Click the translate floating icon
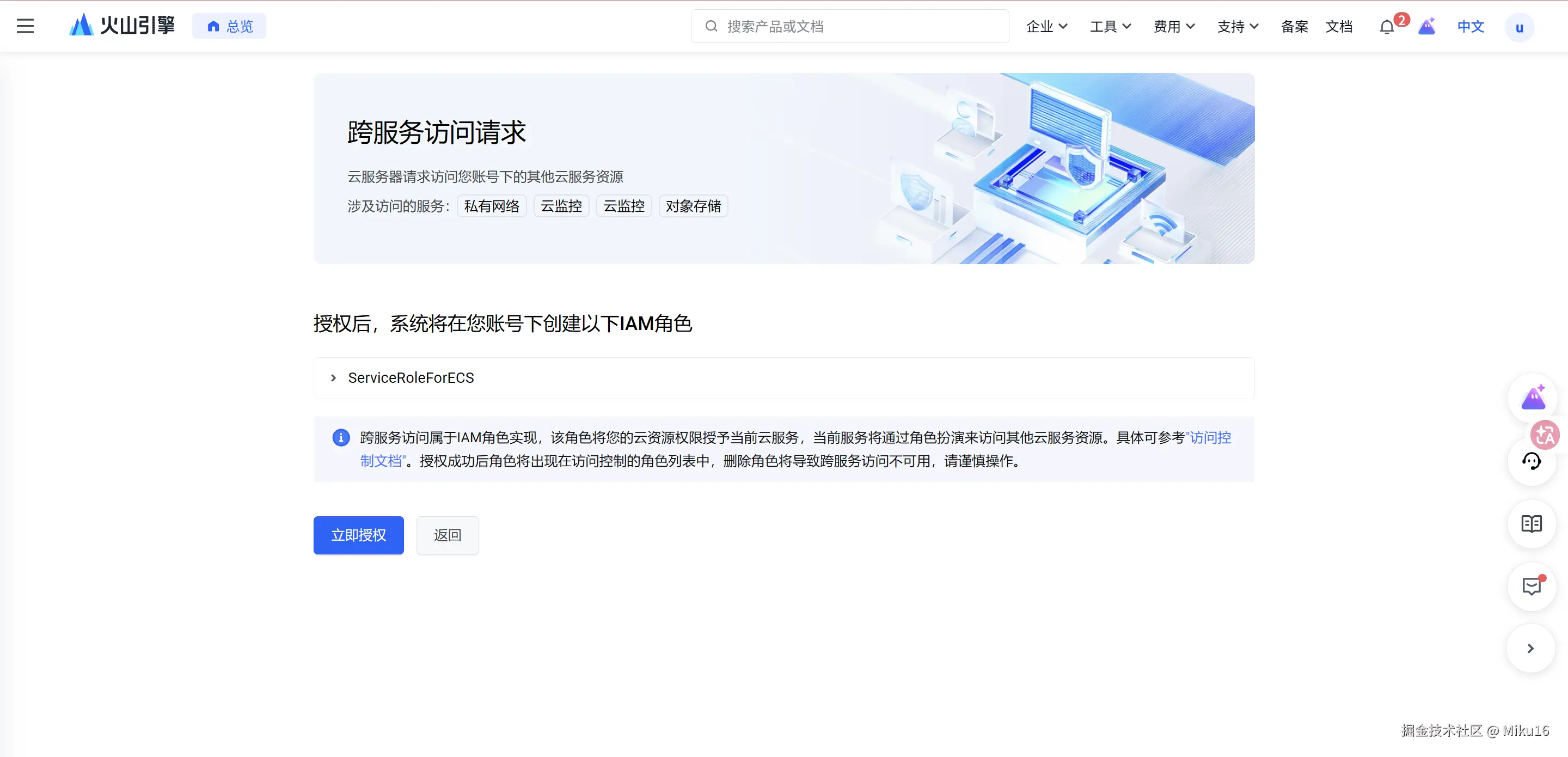The image size is (1568, 757). coord(1545,435)
